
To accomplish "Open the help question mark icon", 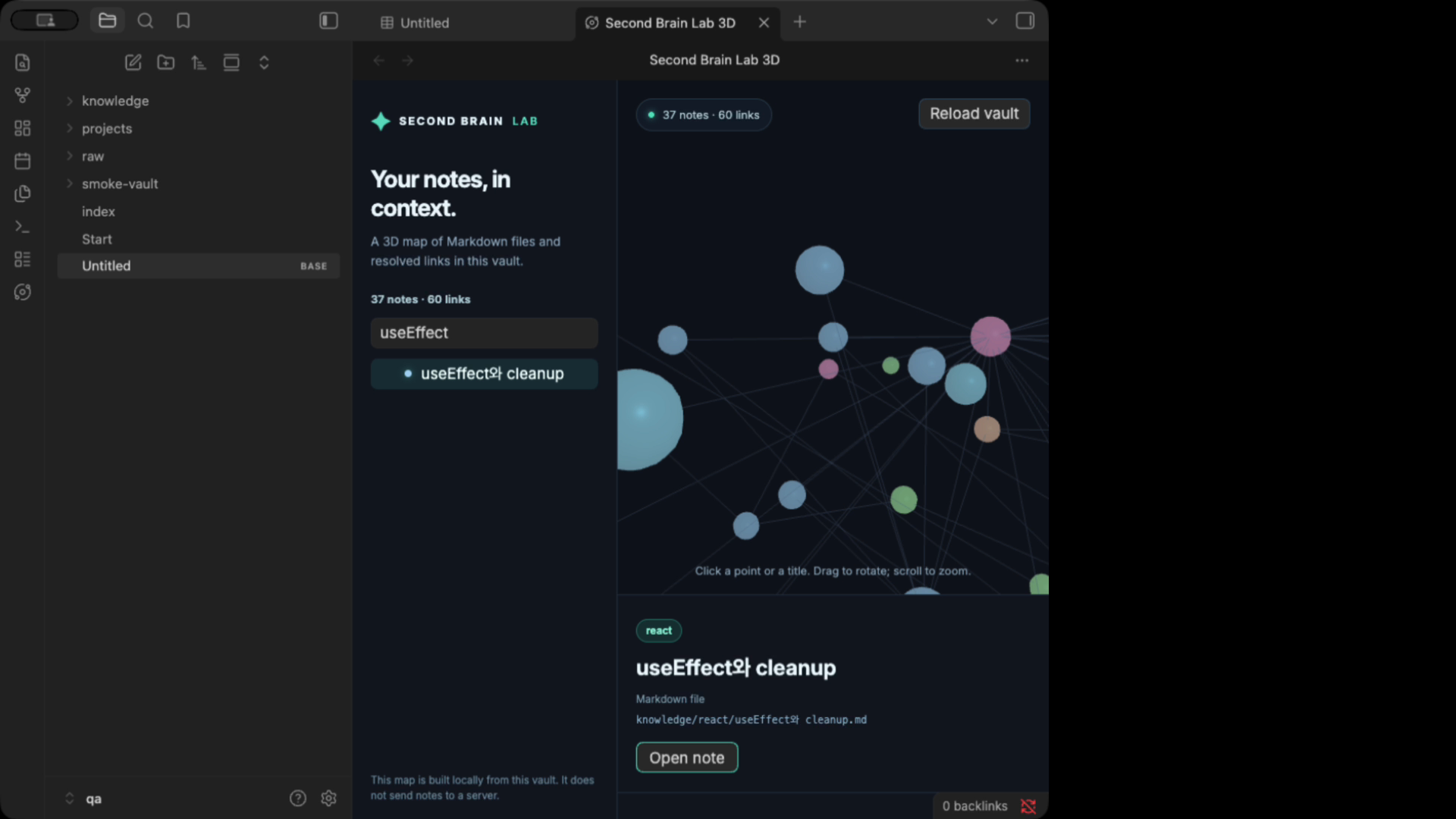I will (x=298, y=798).
